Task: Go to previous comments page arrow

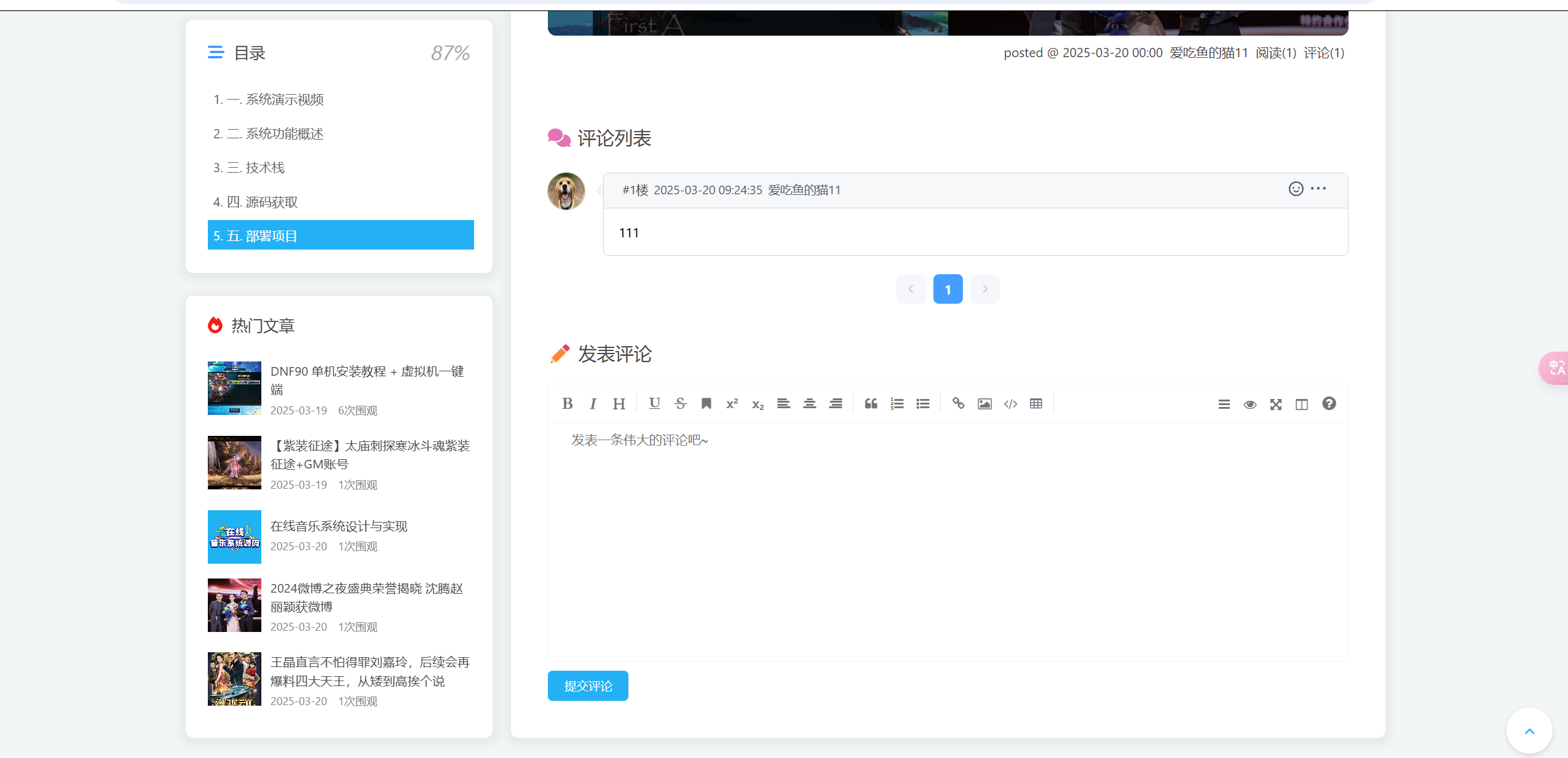Action: click(911, 289)
